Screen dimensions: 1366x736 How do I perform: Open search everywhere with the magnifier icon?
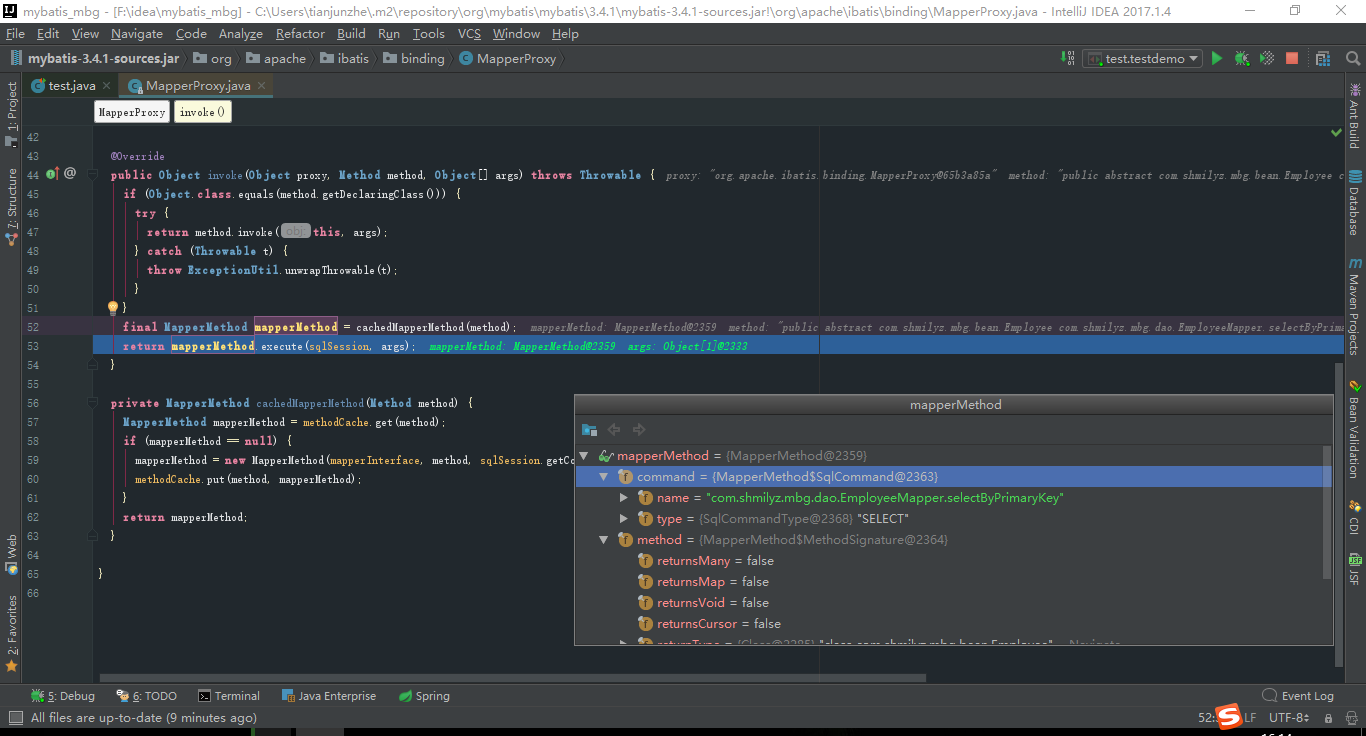(x=1353, y=58)
